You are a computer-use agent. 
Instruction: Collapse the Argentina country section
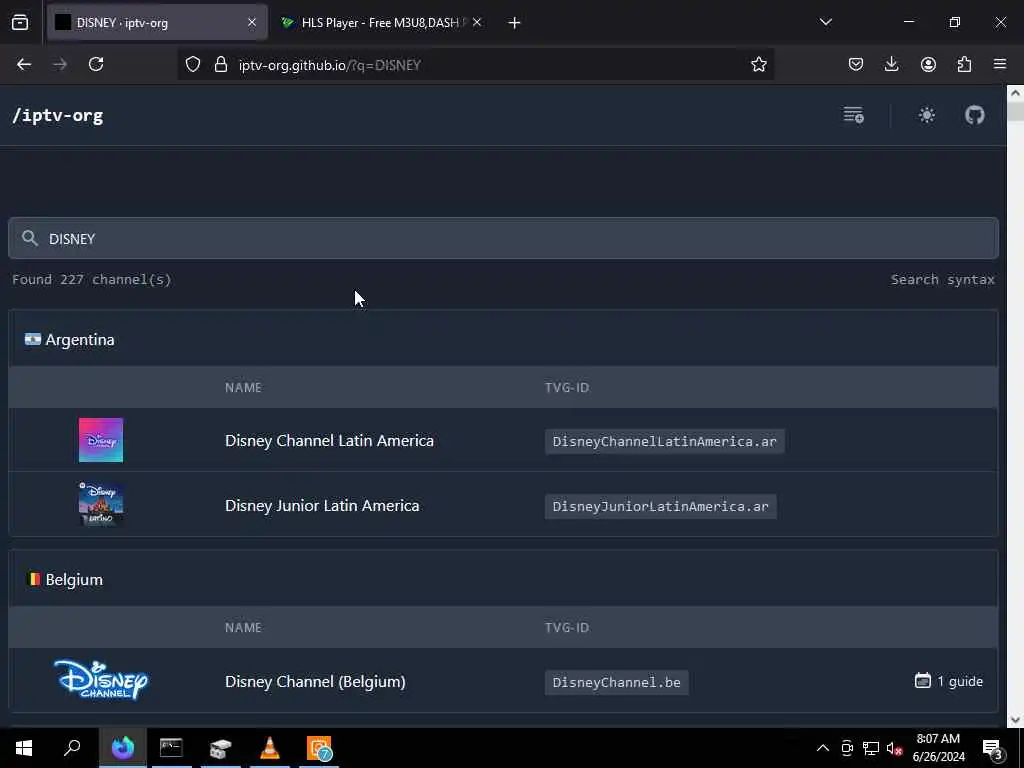click(x=504, y=339)
